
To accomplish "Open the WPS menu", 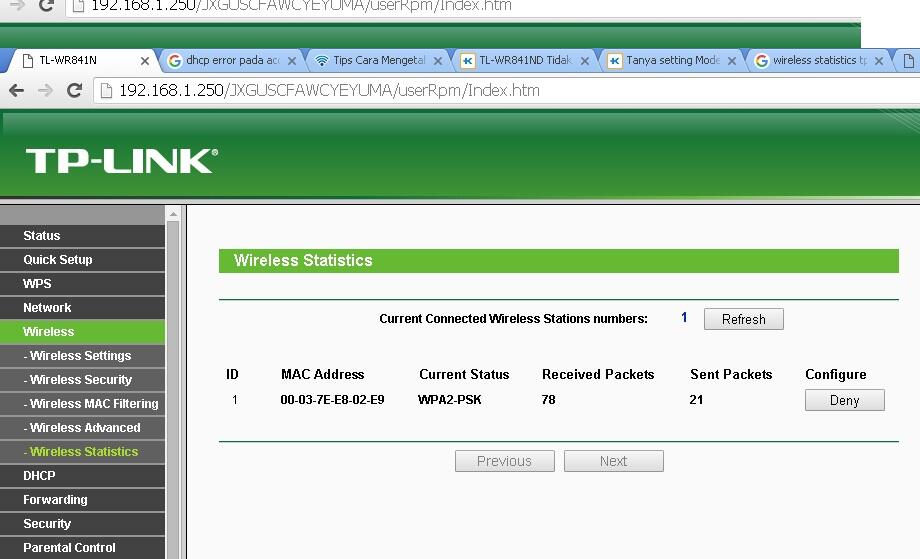I will pos(82,284).
